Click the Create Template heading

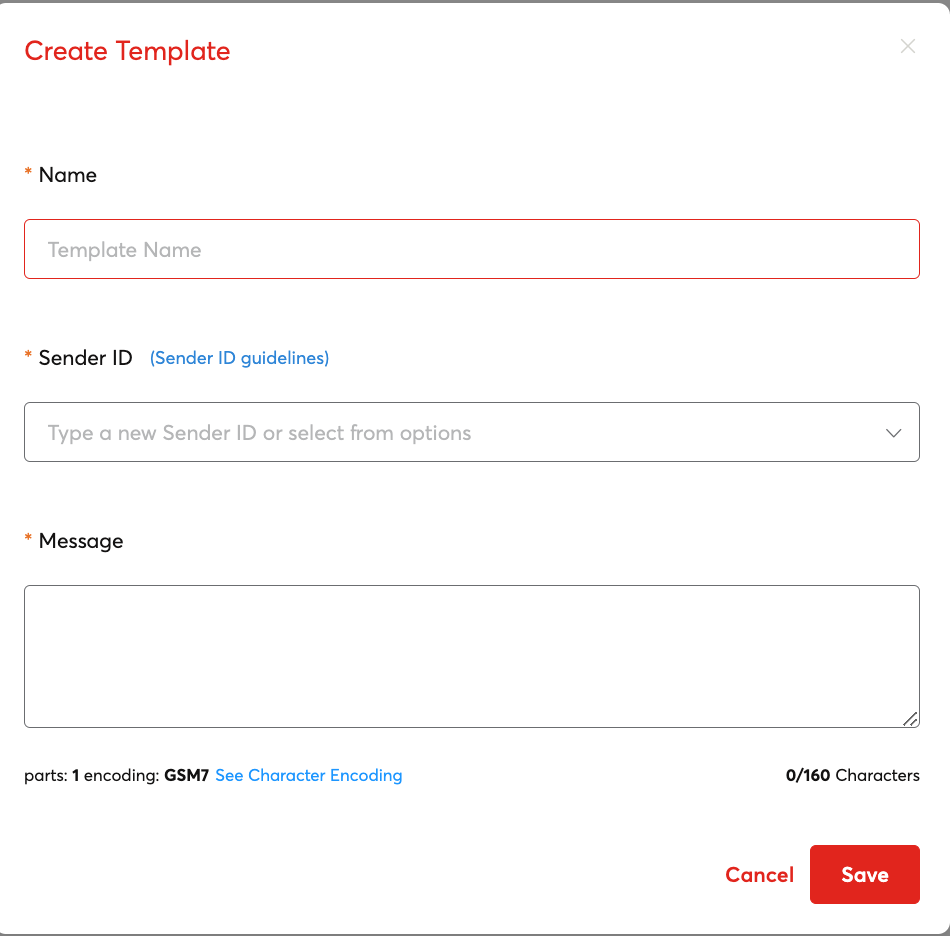click(127, 51)
